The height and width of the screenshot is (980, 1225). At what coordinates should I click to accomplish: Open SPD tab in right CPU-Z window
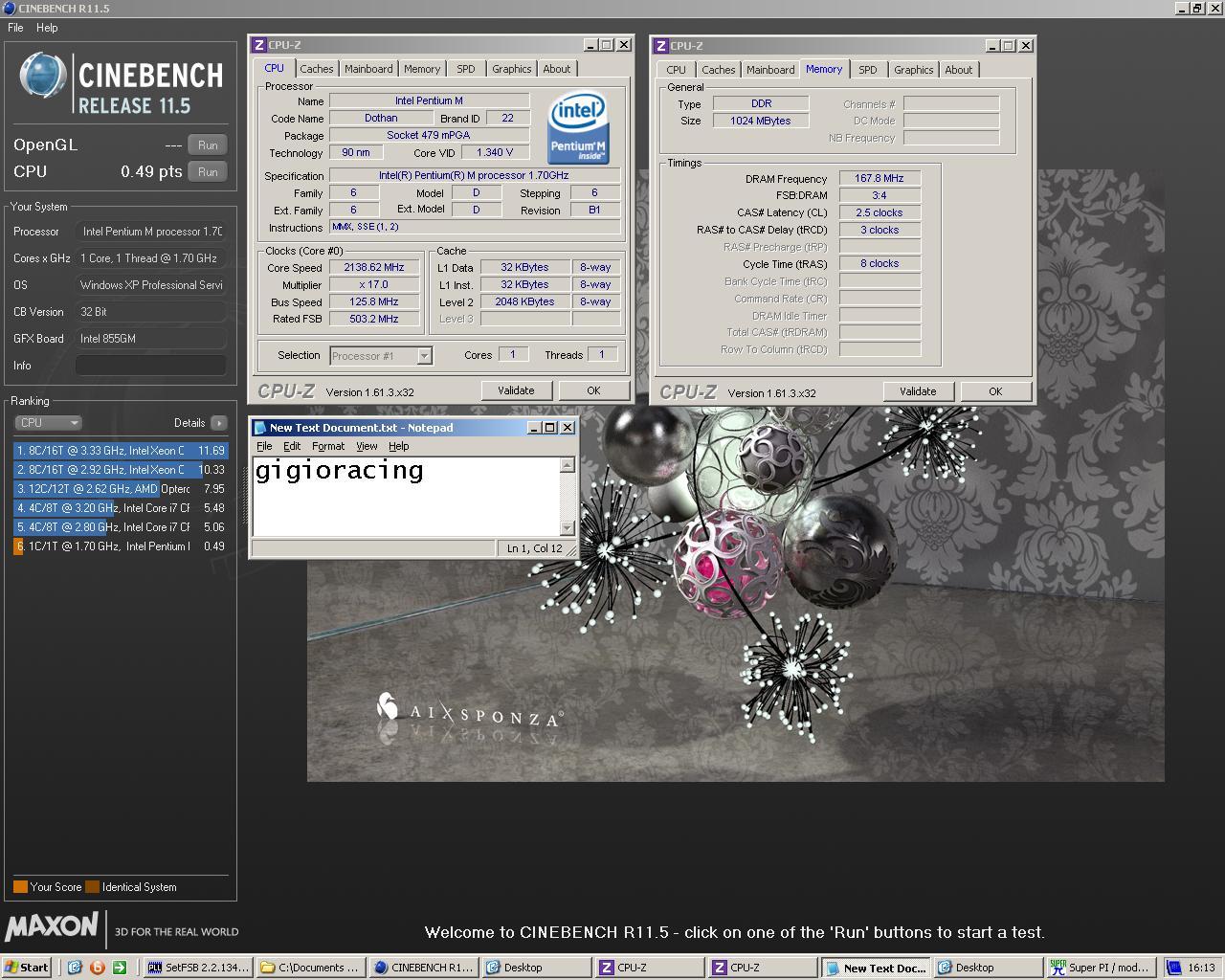point(868,70)
